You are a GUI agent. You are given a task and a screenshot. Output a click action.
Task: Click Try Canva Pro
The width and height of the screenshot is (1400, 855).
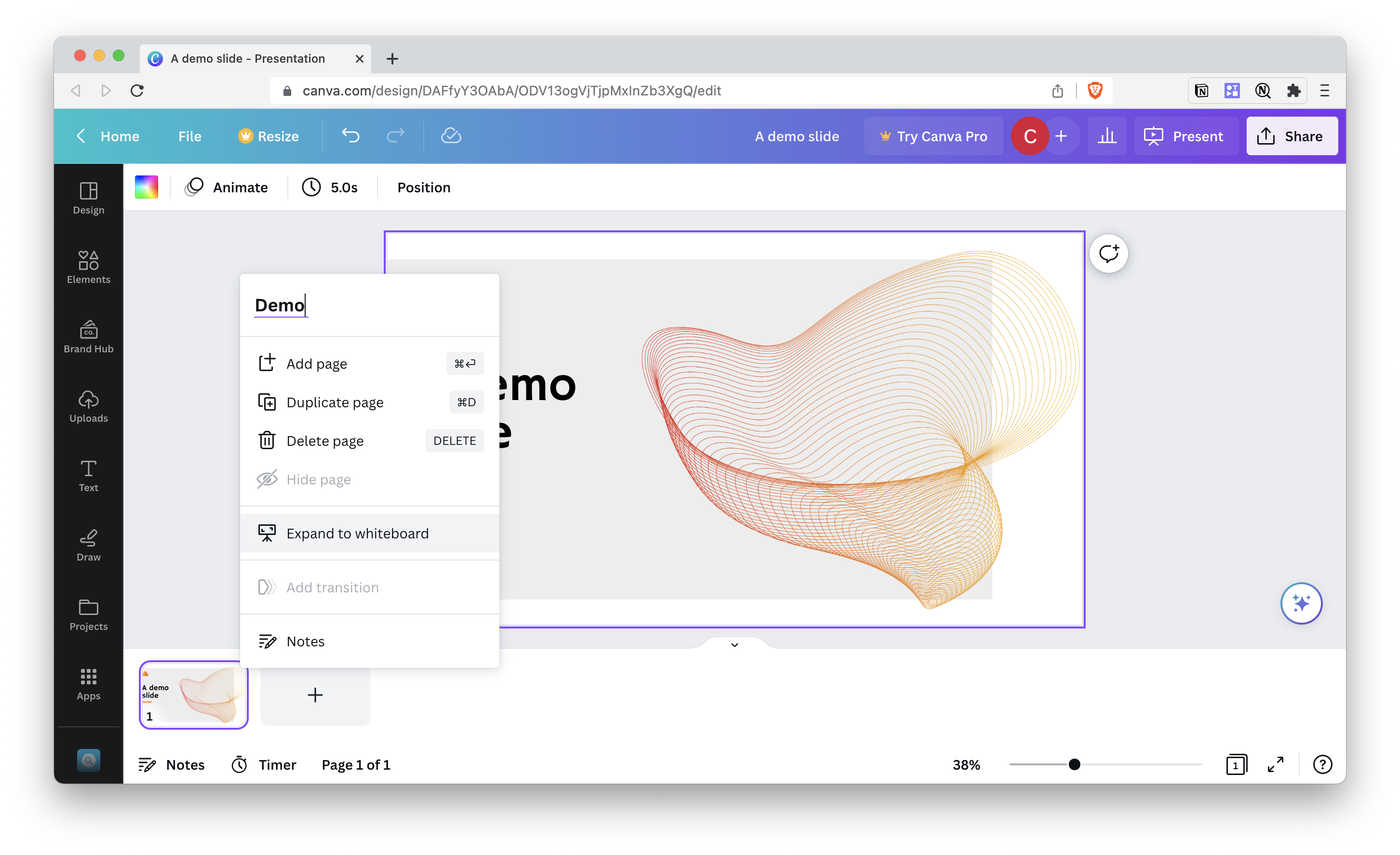(933, 136)
